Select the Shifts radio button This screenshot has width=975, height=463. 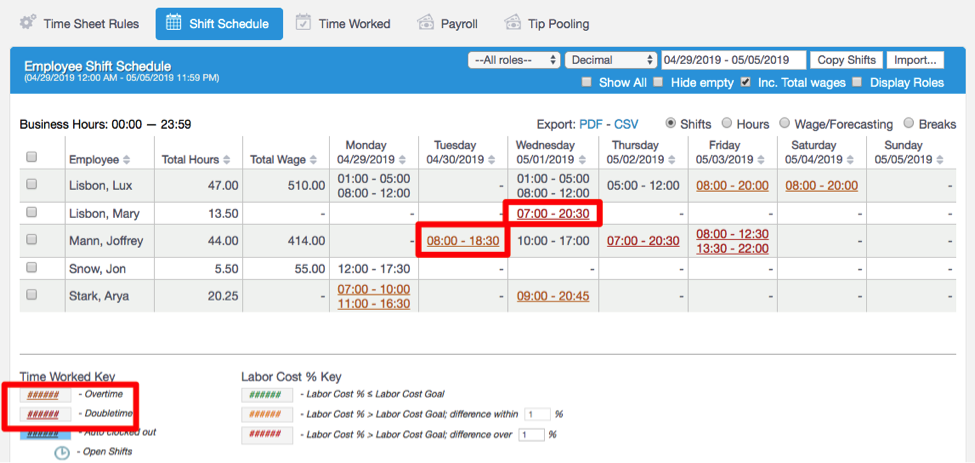coord(670,123)
